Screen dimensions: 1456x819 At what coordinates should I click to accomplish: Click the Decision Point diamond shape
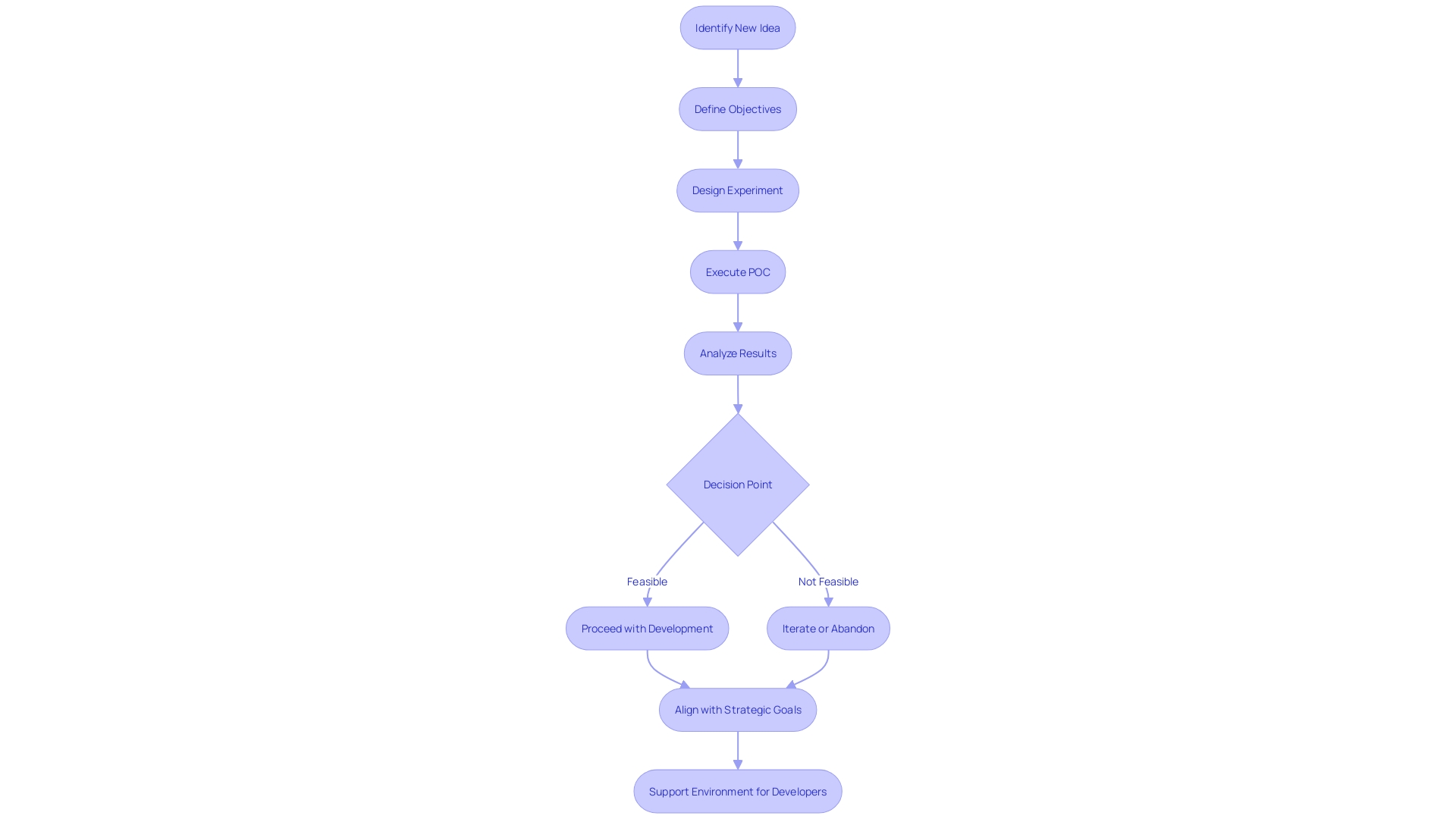738,484
